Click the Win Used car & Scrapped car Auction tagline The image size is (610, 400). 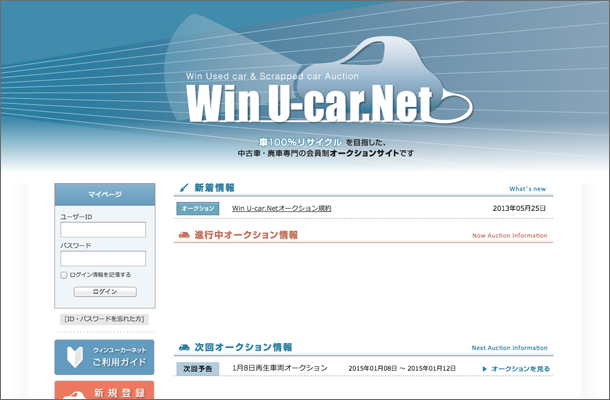[272, 76]
